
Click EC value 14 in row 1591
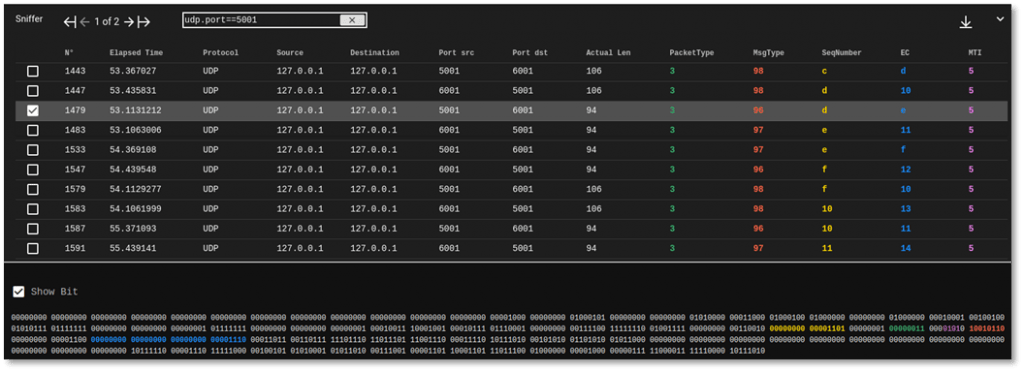[x=906, y=249]
